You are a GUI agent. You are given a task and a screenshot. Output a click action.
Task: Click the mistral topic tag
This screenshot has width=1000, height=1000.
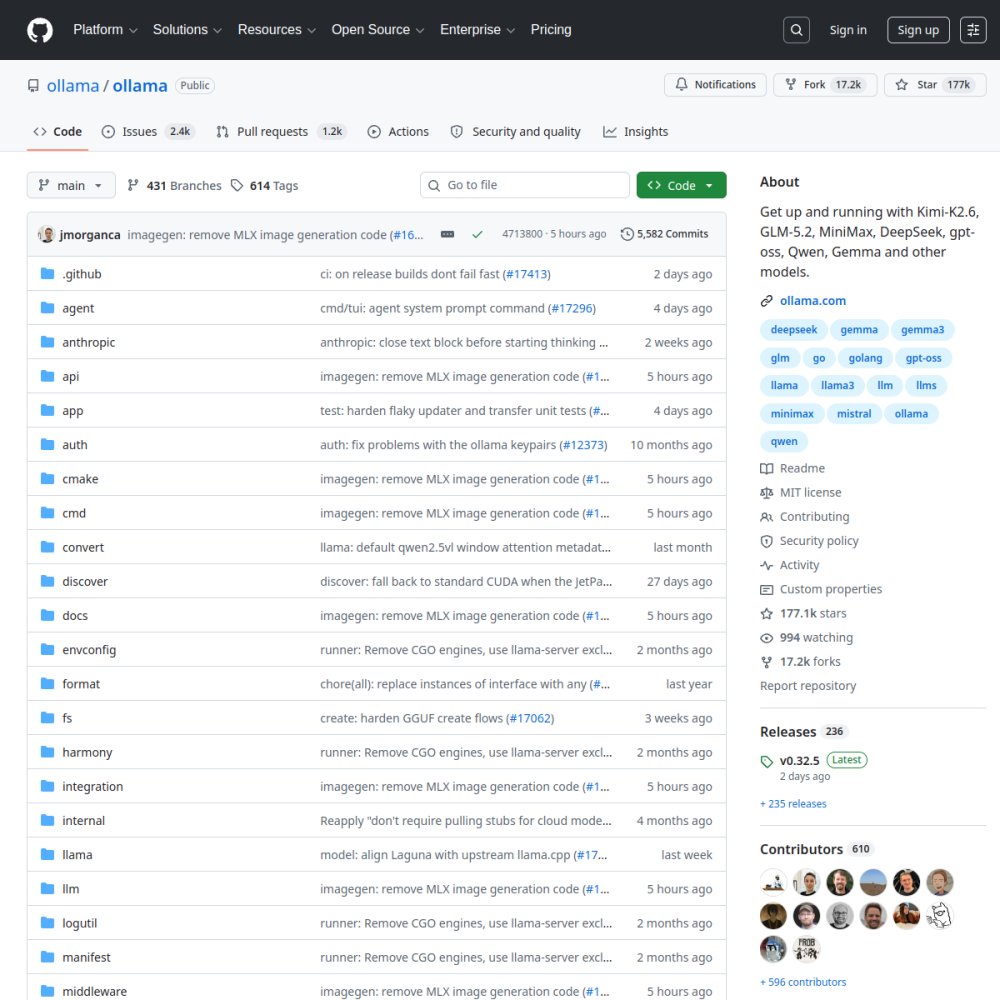tap(853, 414)
